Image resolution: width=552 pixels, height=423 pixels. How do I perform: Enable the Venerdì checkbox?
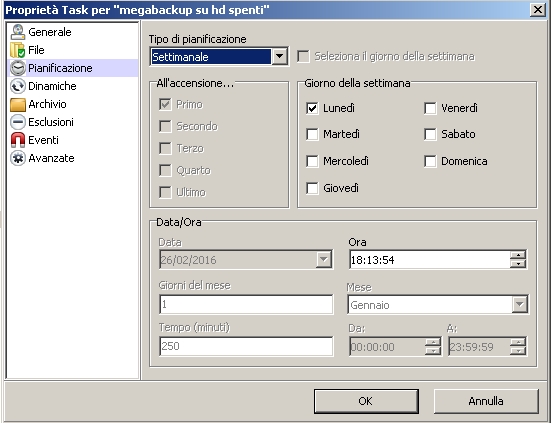point(430,108)
